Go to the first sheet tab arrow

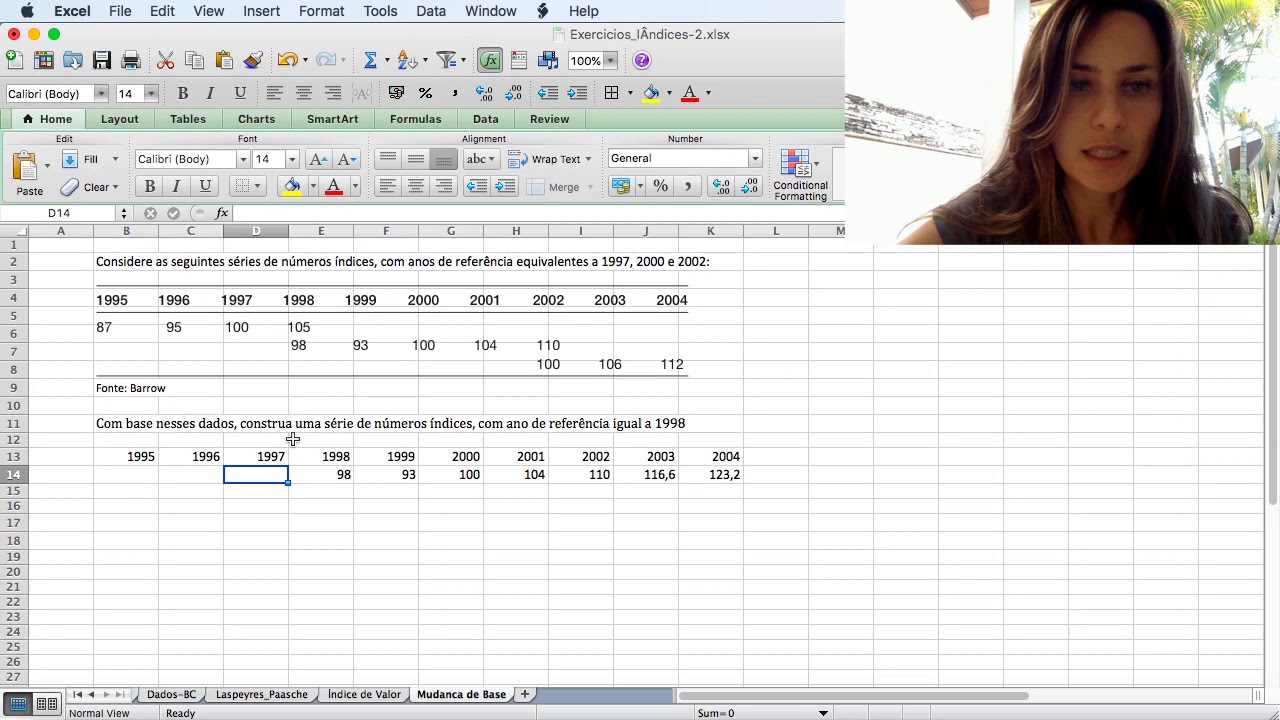pyautogui.click(x=77, y=694)
